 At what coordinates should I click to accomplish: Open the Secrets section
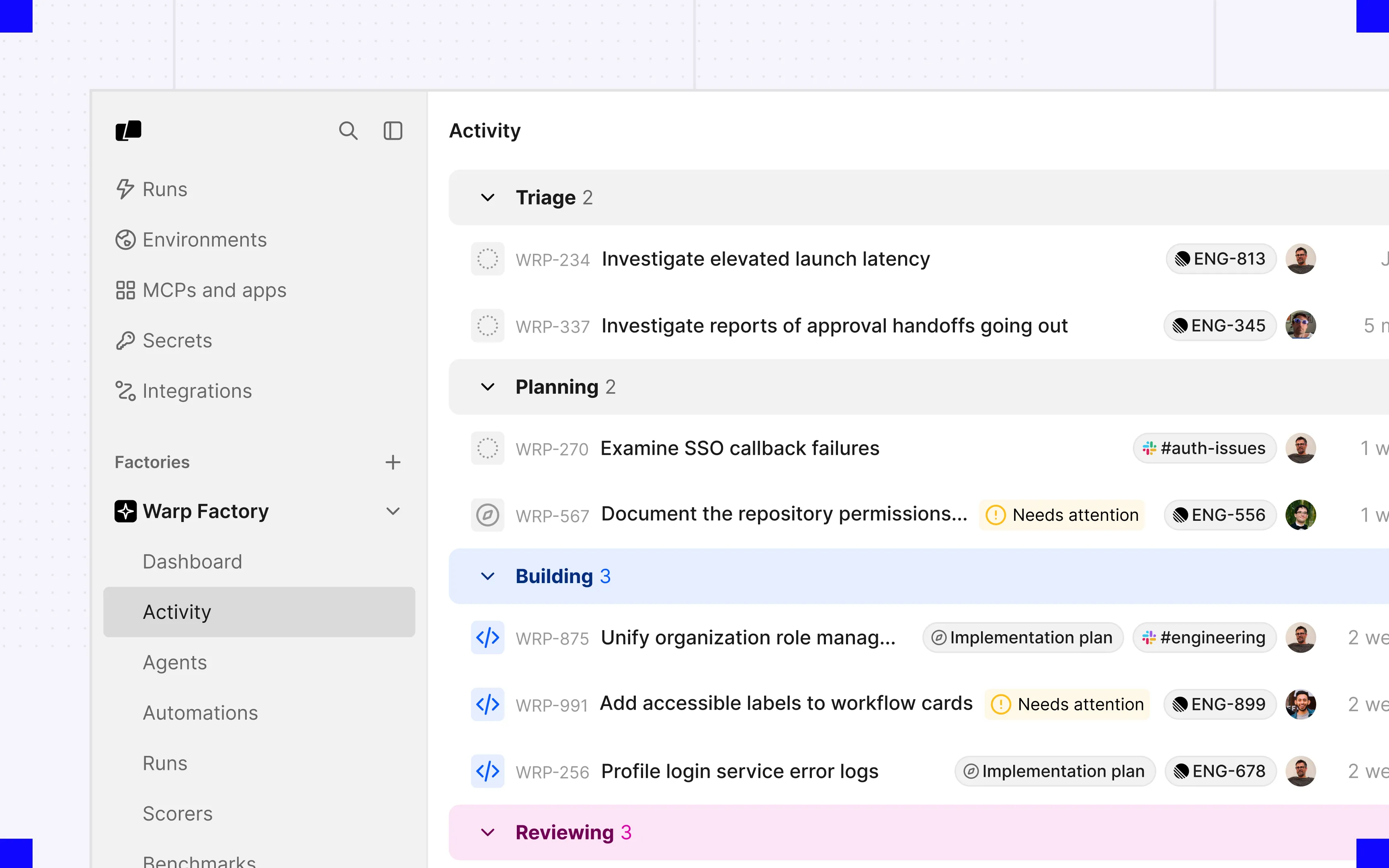tap(164, 341)
